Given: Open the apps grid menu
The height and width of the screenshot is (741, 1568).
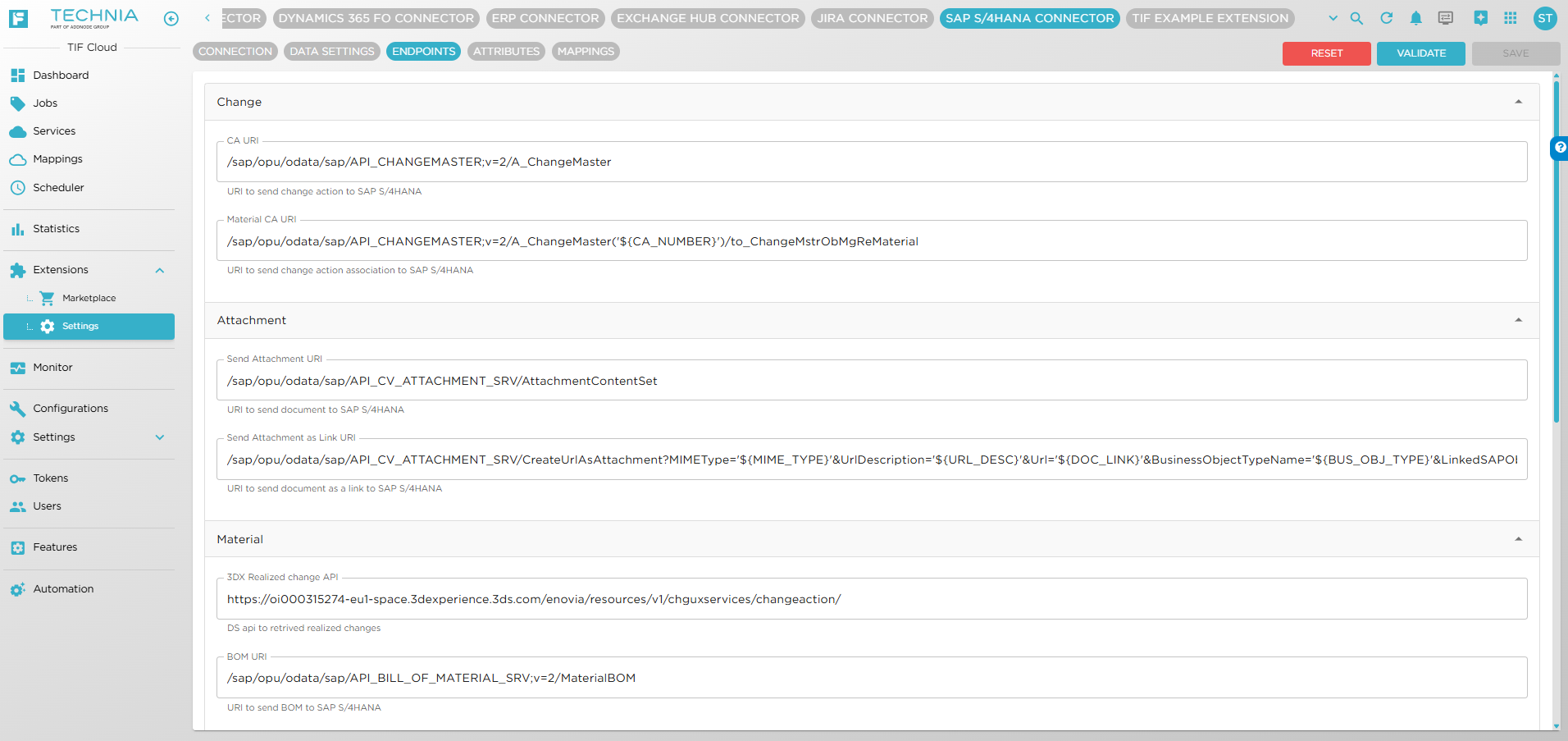Looking at the screenshot, I should [1510, 18].
